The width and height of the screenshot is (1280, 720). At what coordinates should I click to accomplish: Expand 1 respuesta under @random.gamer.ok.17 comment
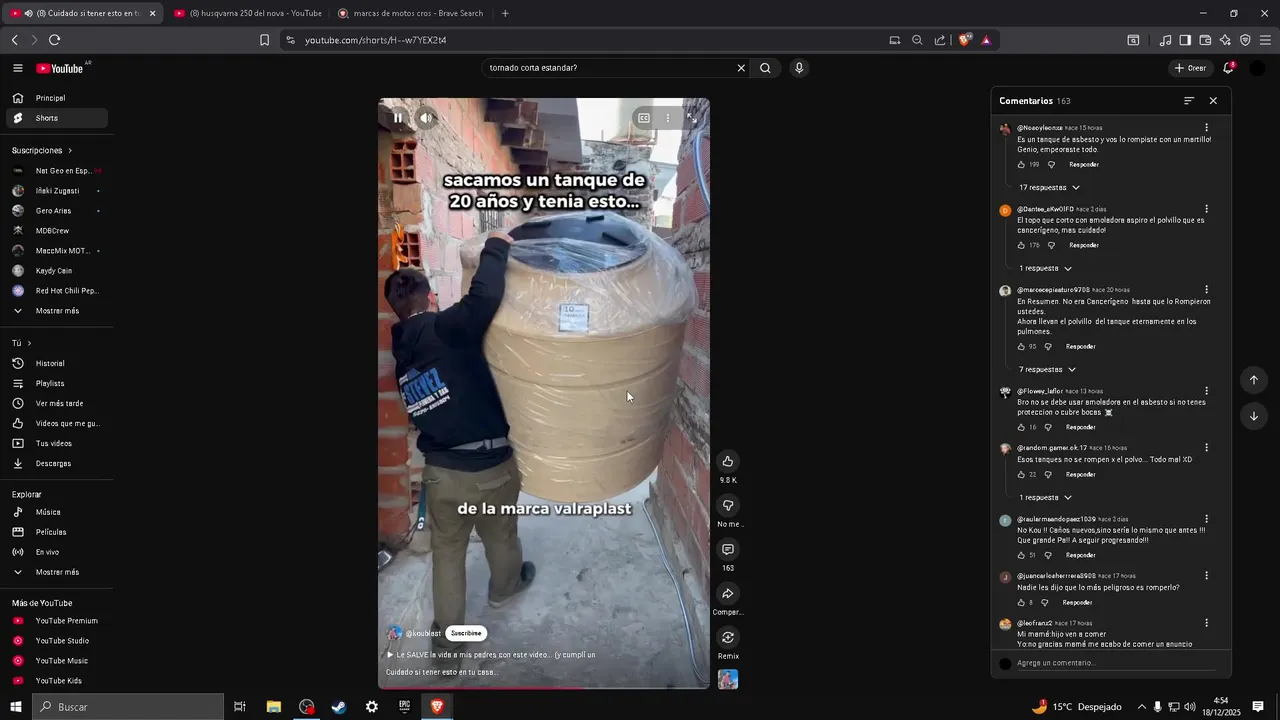click(x=1045, y=498)
